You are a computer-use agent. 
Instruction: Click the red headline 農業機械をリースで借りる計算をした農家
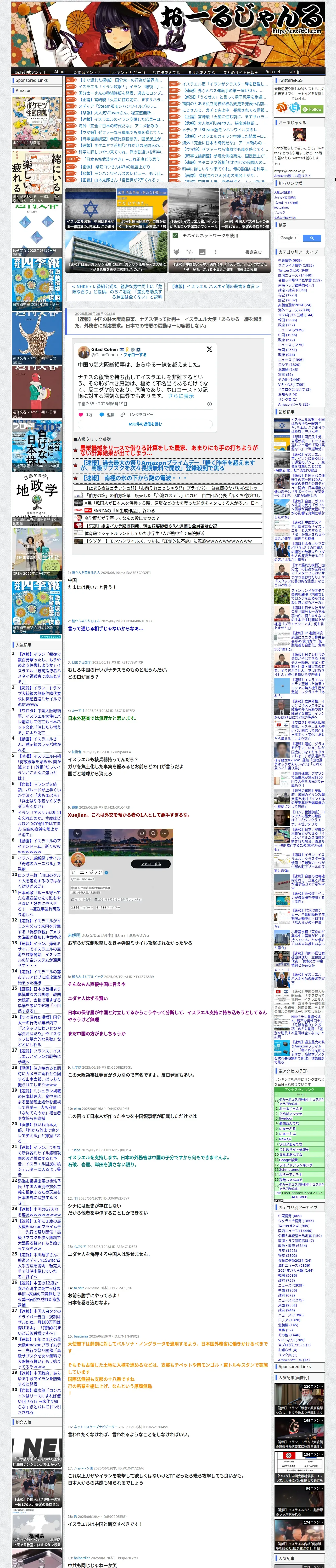tap(169, 451)
